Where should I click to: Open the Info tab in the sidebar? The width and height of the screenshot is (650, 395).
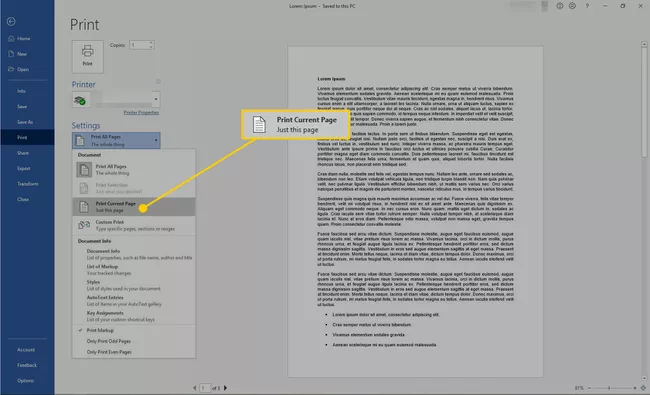pos(22,91)
